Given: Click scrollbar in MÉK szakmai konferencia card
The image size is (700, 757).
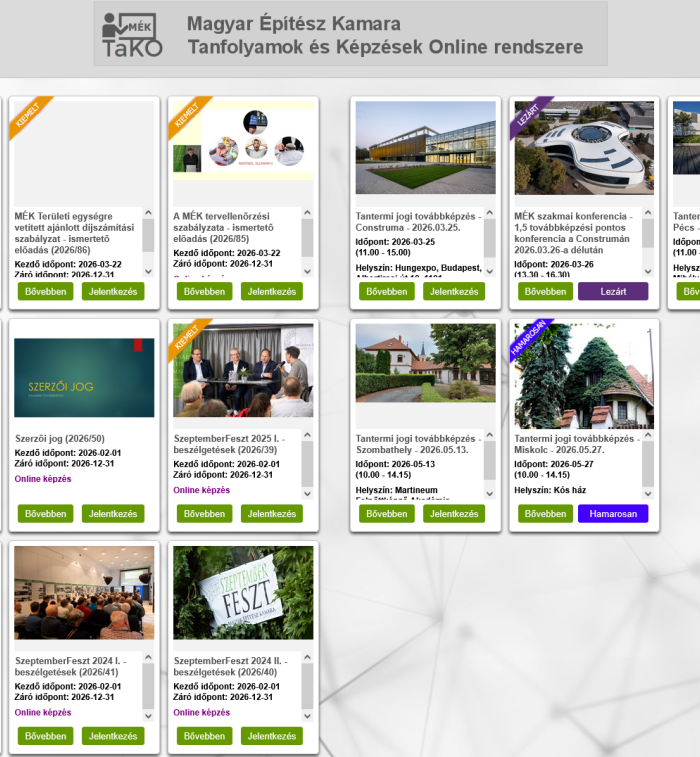Looking at the screenshot, I should pos(648,242).
